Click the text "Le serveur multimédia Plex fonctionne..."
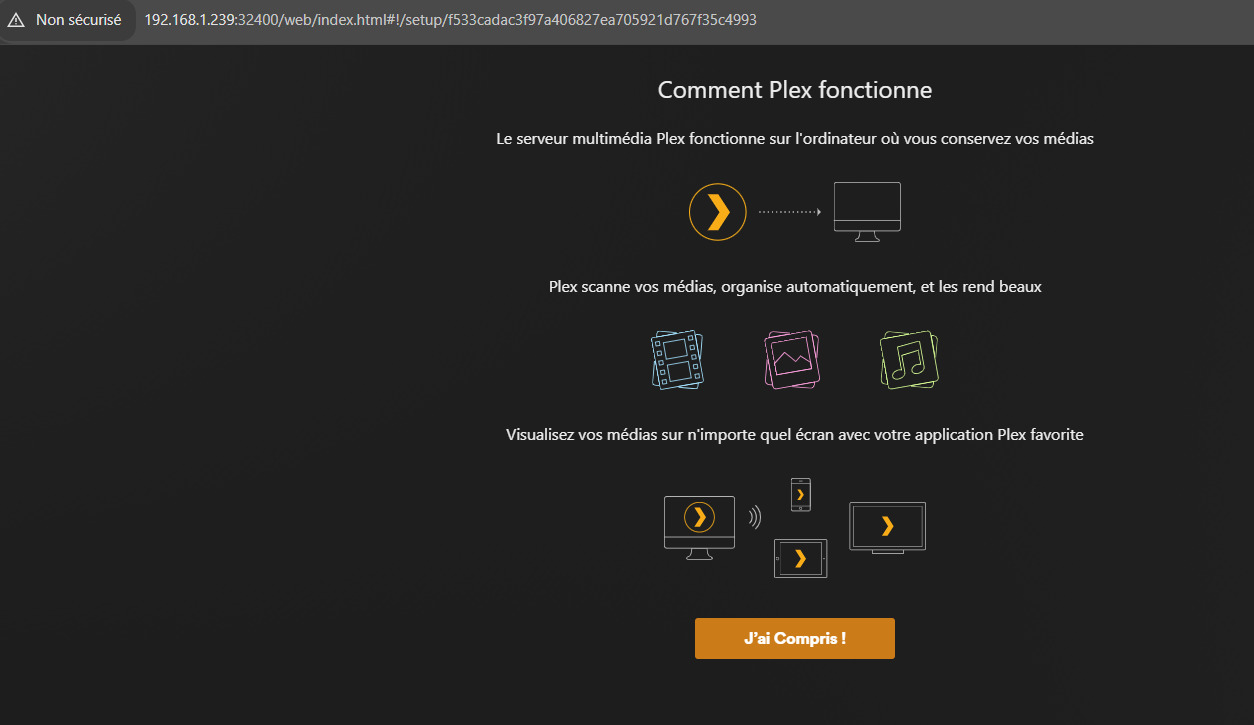 click(794, 139)
